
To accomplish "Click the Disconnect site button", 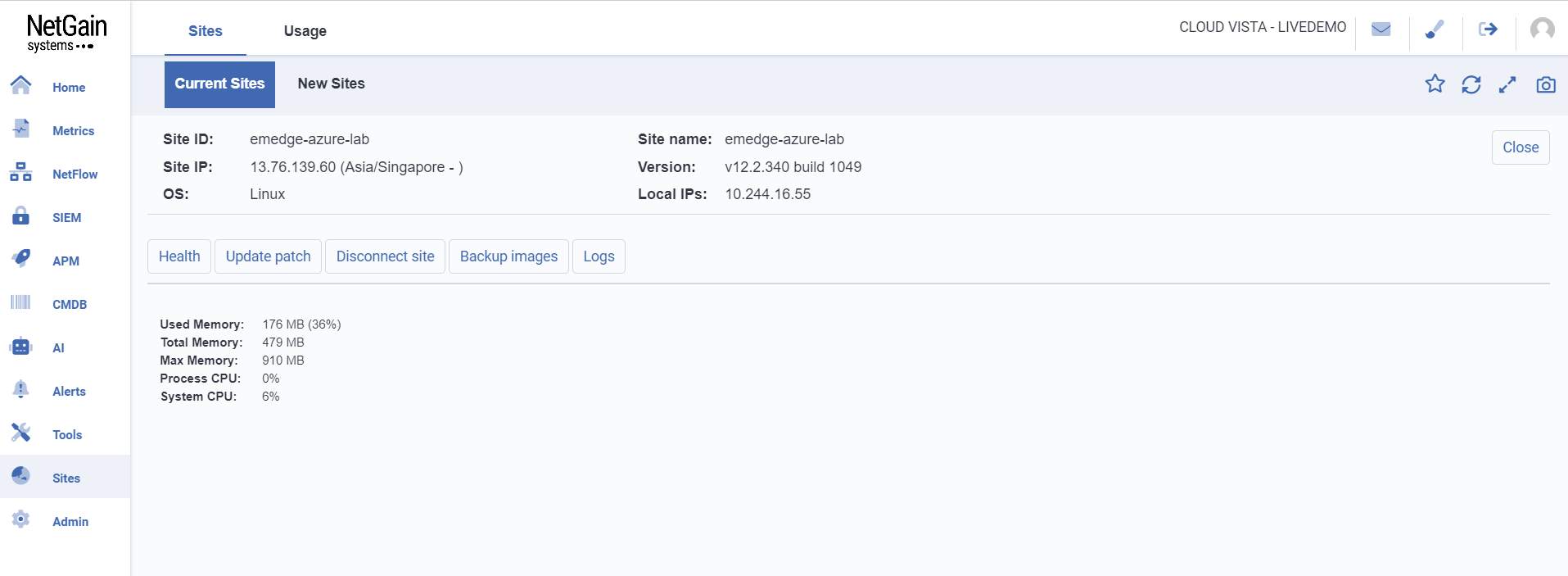I will click(386, 256).
